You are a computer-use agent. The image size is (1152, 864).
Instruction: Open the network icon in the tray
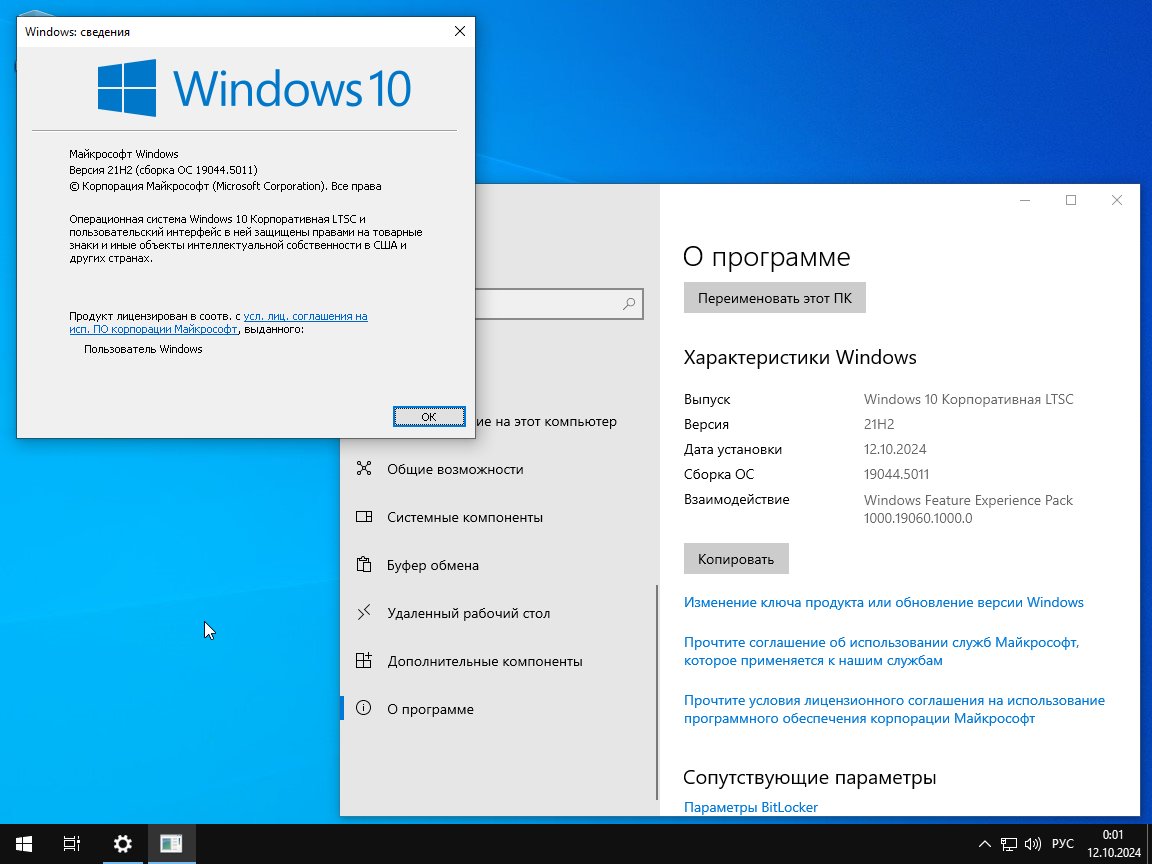click(x=1009, y=844)
